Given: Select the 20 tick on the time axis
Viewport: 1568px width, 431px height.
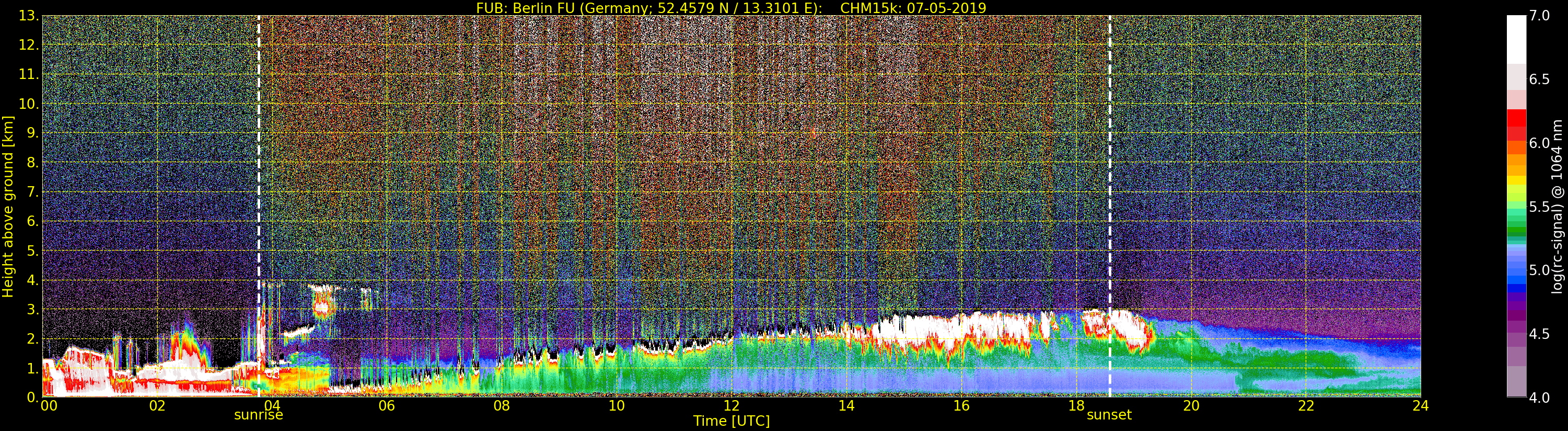Looking at the screenshot, I should tap(1191, 406).
